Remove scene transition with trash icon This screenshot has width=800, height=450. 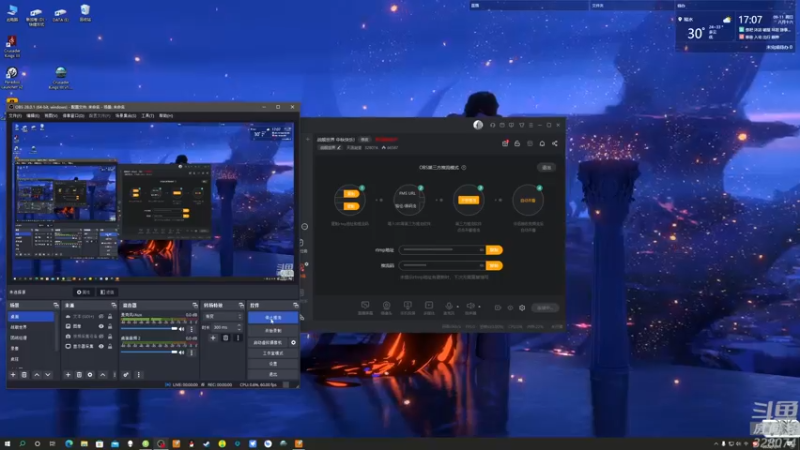[x=226, y=338]
